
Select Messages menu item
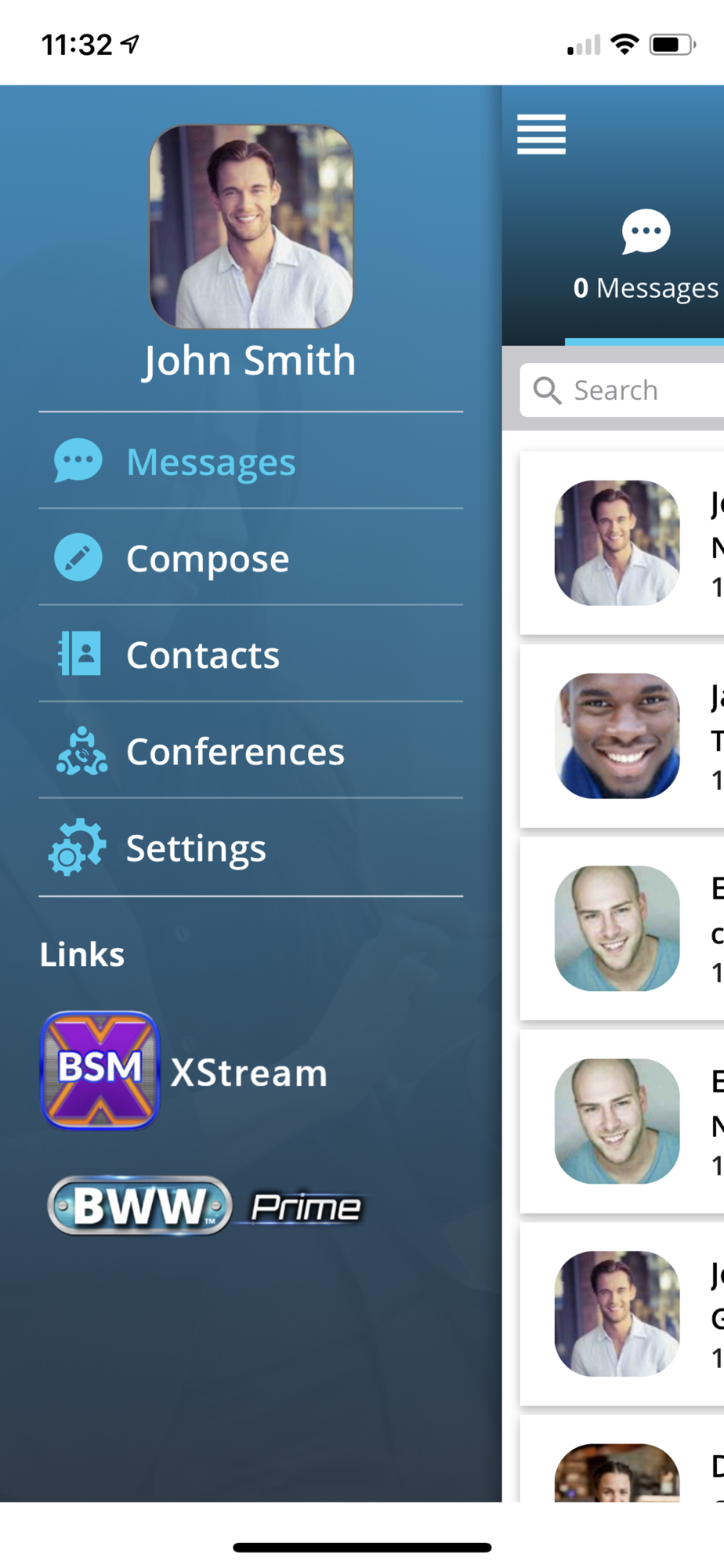tap(251, 461)
